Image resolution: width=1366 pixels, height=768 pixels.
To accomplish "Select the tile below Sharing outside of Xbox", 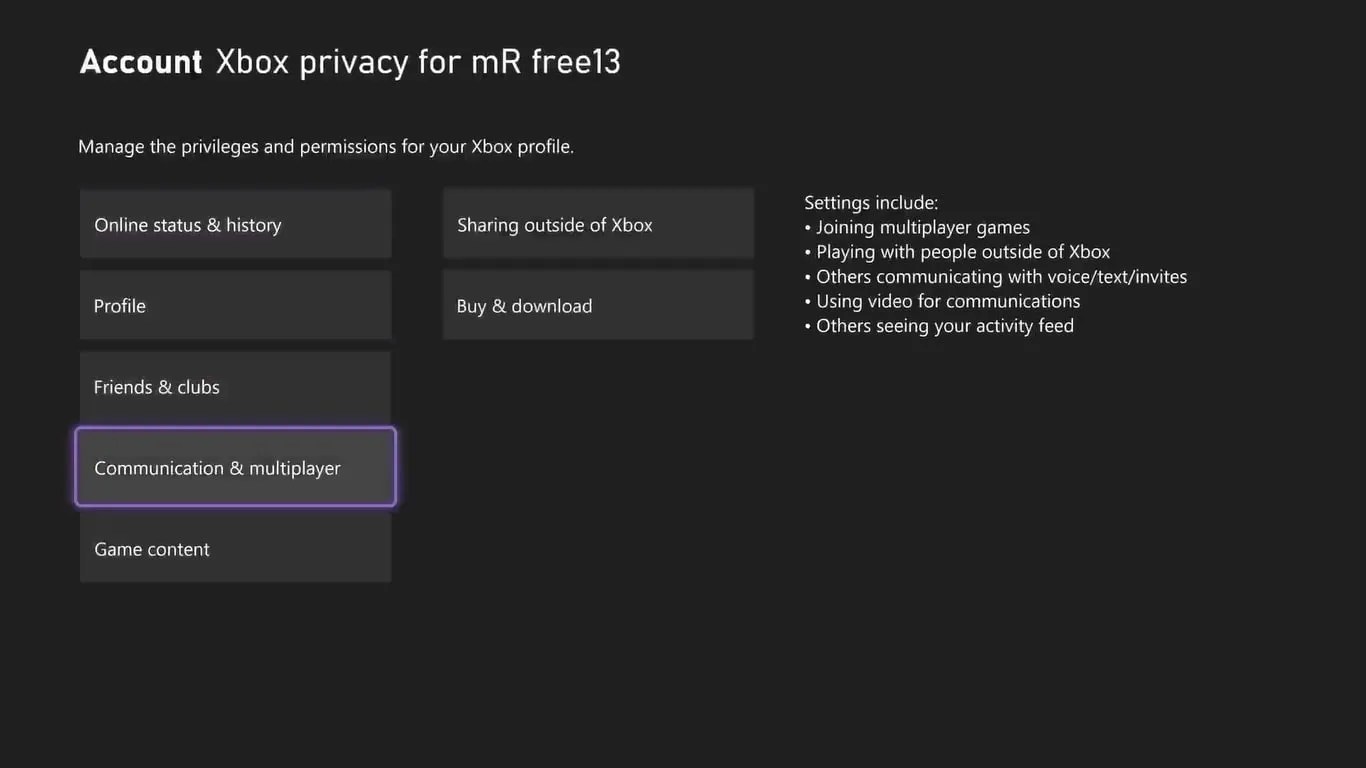I will point(598,305).
